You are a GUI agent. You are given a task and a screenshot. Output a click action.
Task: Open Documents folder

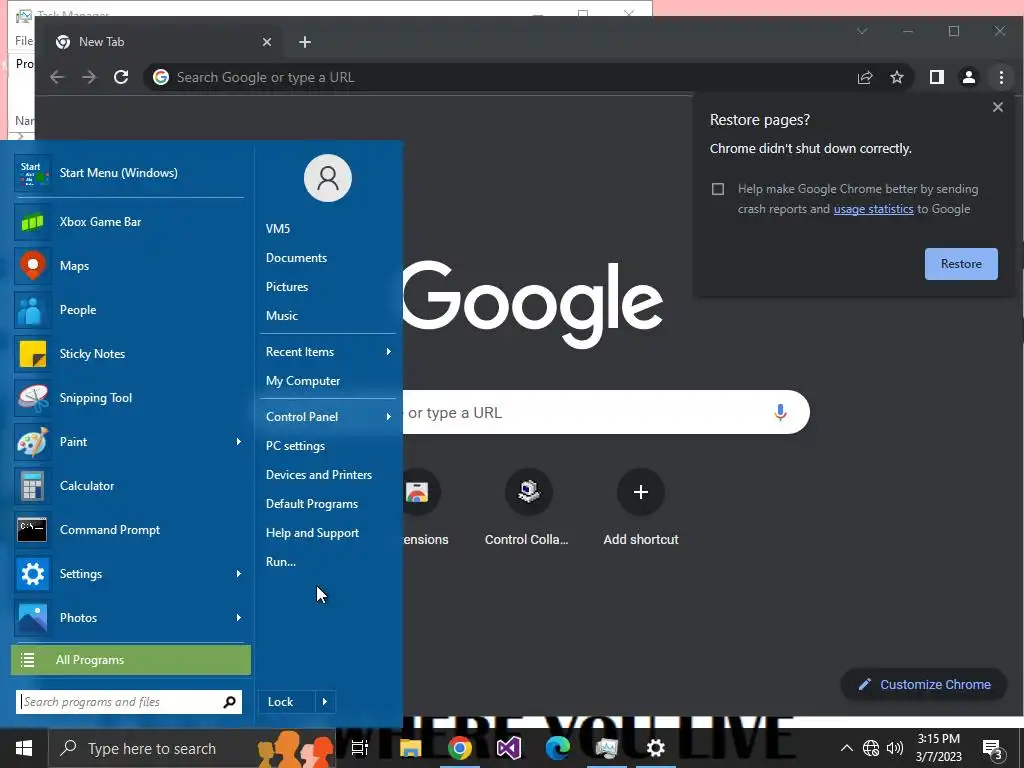click(x=296, y=258)
